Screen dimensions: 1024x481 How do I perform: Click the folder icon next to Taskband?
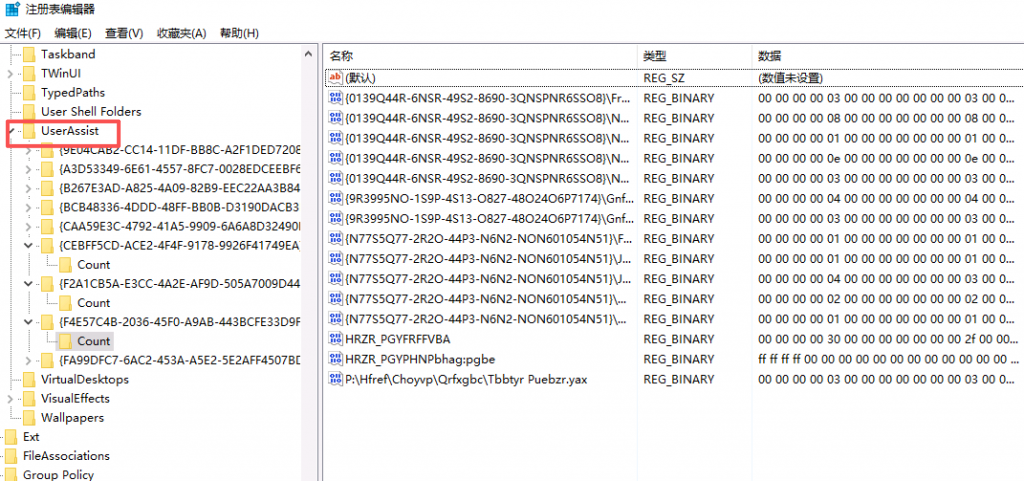point(29,54)
